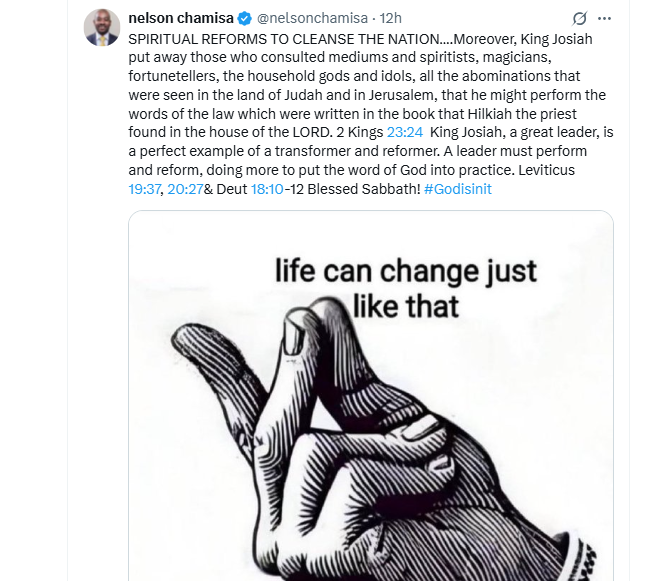Open the three-dot More options menu
Screen dimensions: 654x581
pyautogui.click(x=604, y=19)
